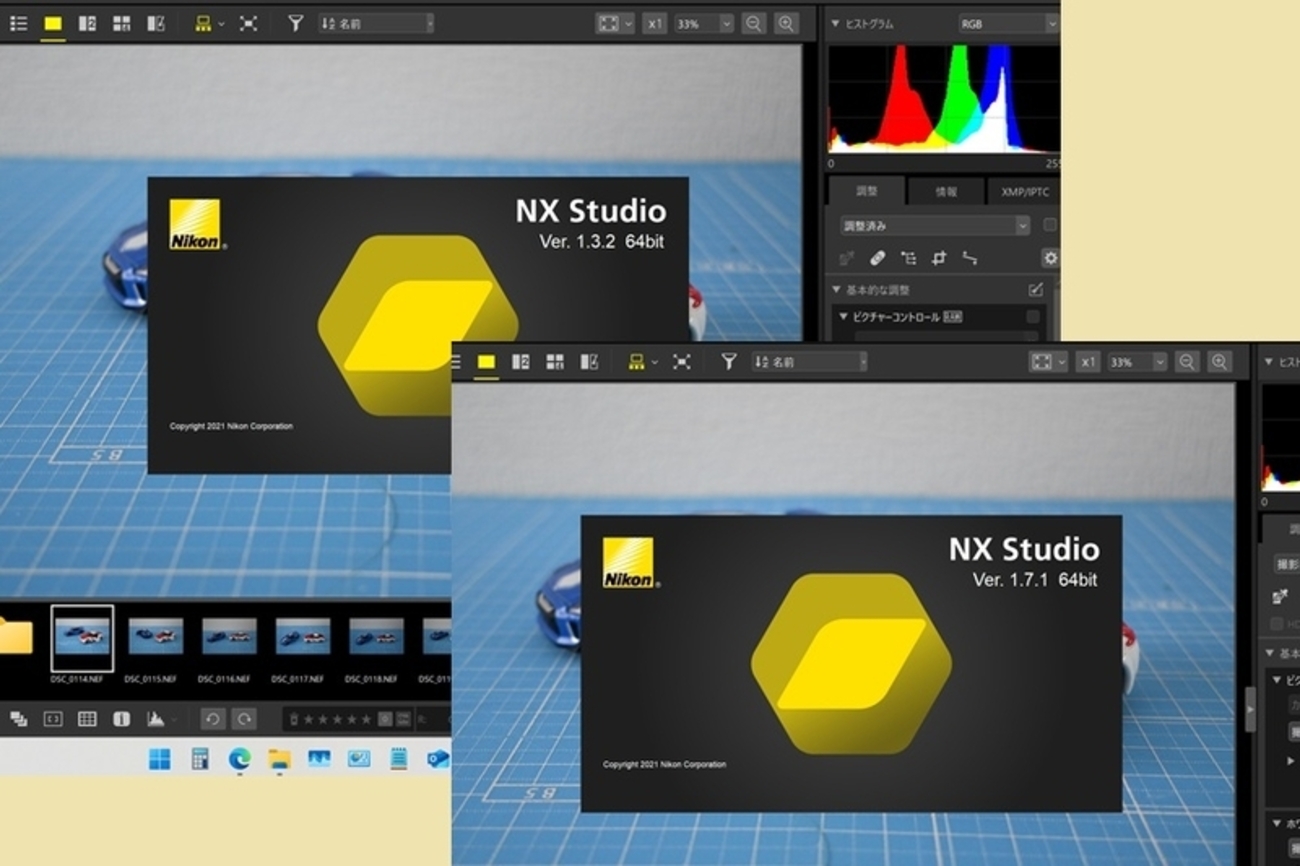This screenshot has height=866, width=1300.
Task: Open Calculator from the taskbar
Action: 200,759
